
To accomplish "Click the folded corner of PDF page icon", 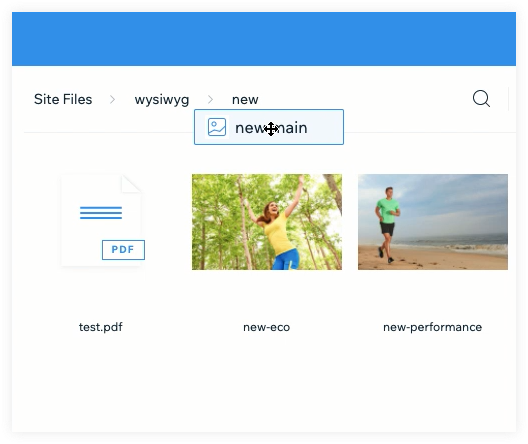I will pos(131,184).
